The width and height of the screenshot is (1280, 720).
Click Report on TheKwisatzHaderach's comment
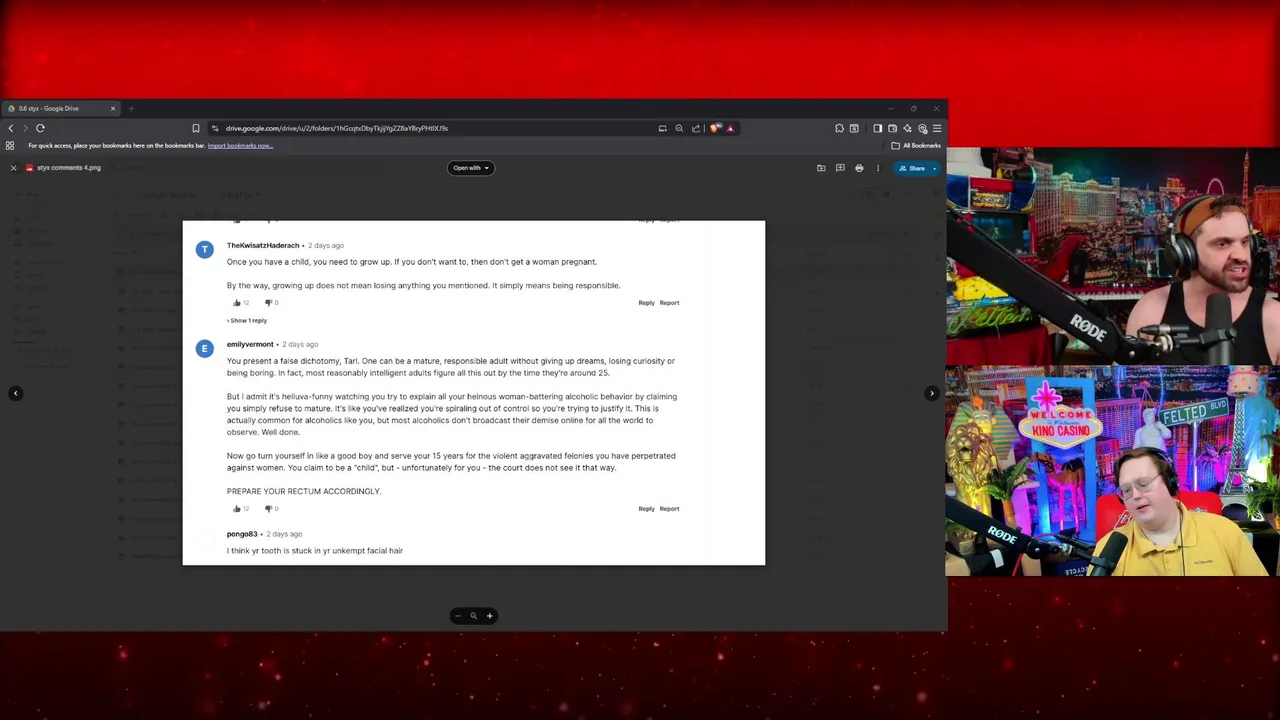point(669,303)
